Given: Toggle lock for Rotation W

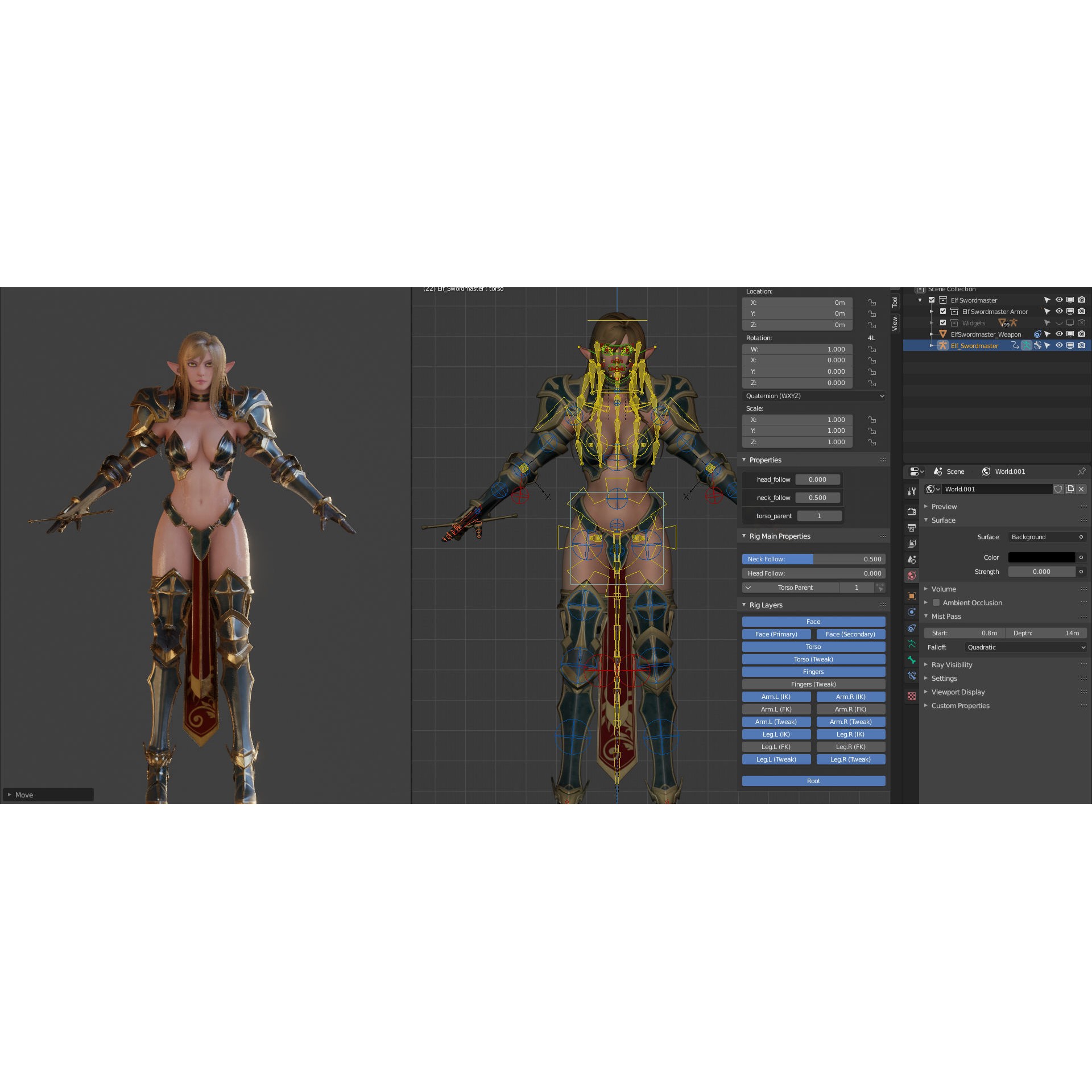Looking at the screenshot, I should [872, 349].
